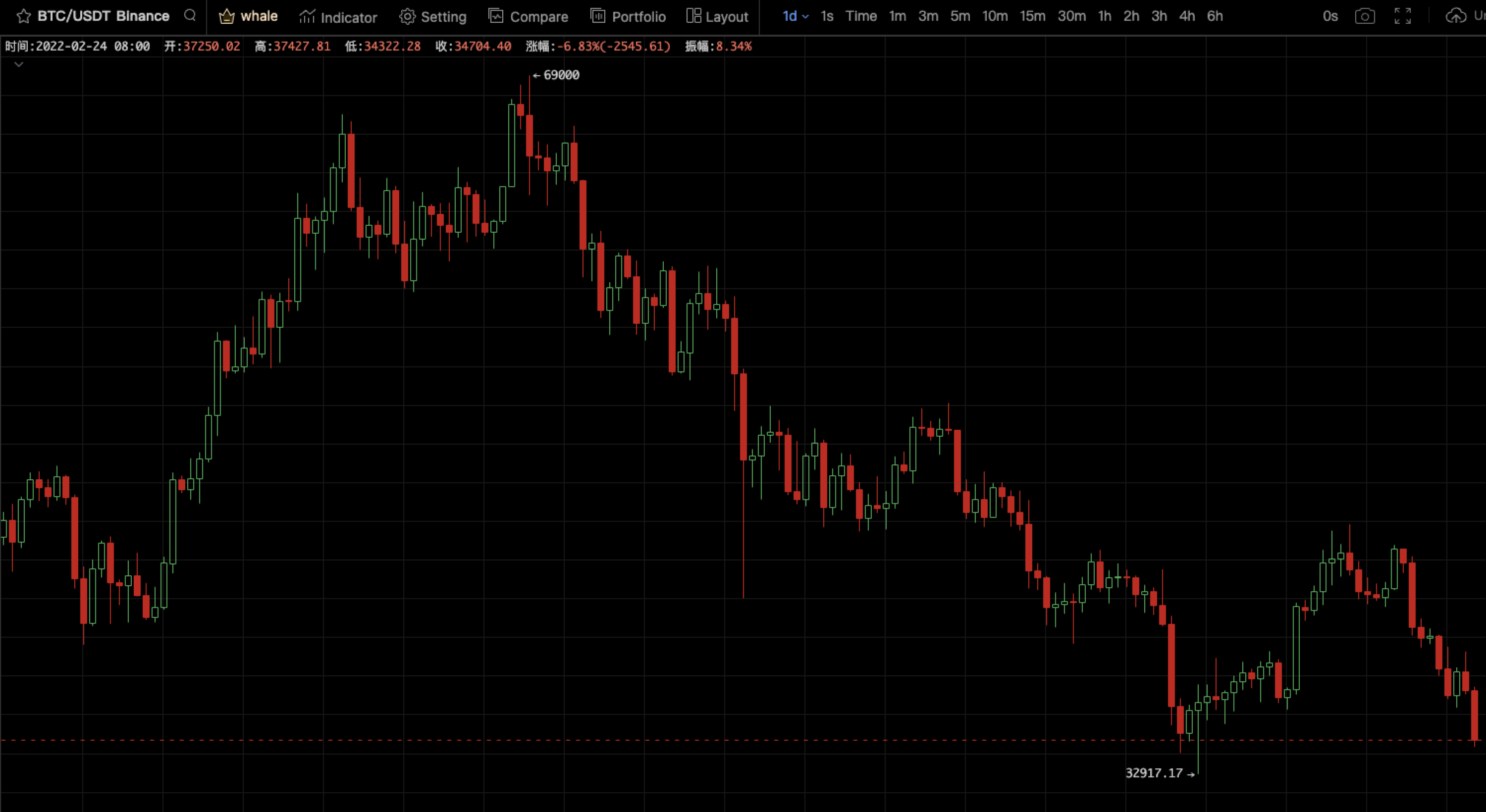Switch to the 15m timeframe
This screenshot has height=812, width=1486.
(x=1032, y=16)
